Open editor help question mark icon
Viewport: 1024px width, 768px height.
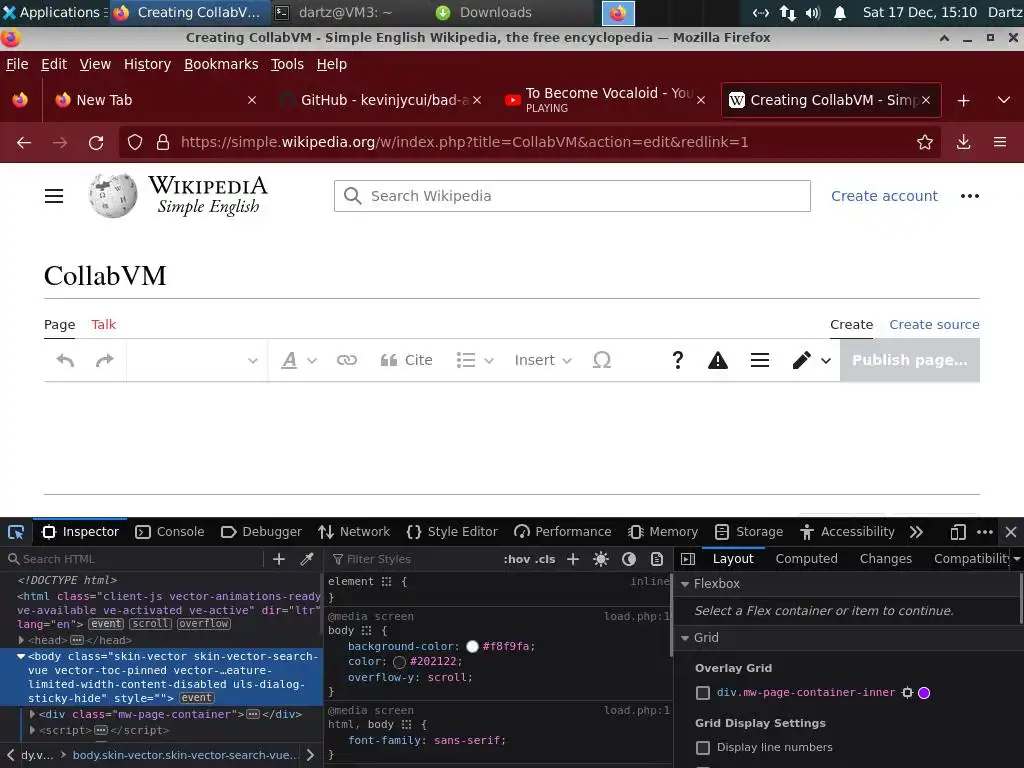click(677, 360)
